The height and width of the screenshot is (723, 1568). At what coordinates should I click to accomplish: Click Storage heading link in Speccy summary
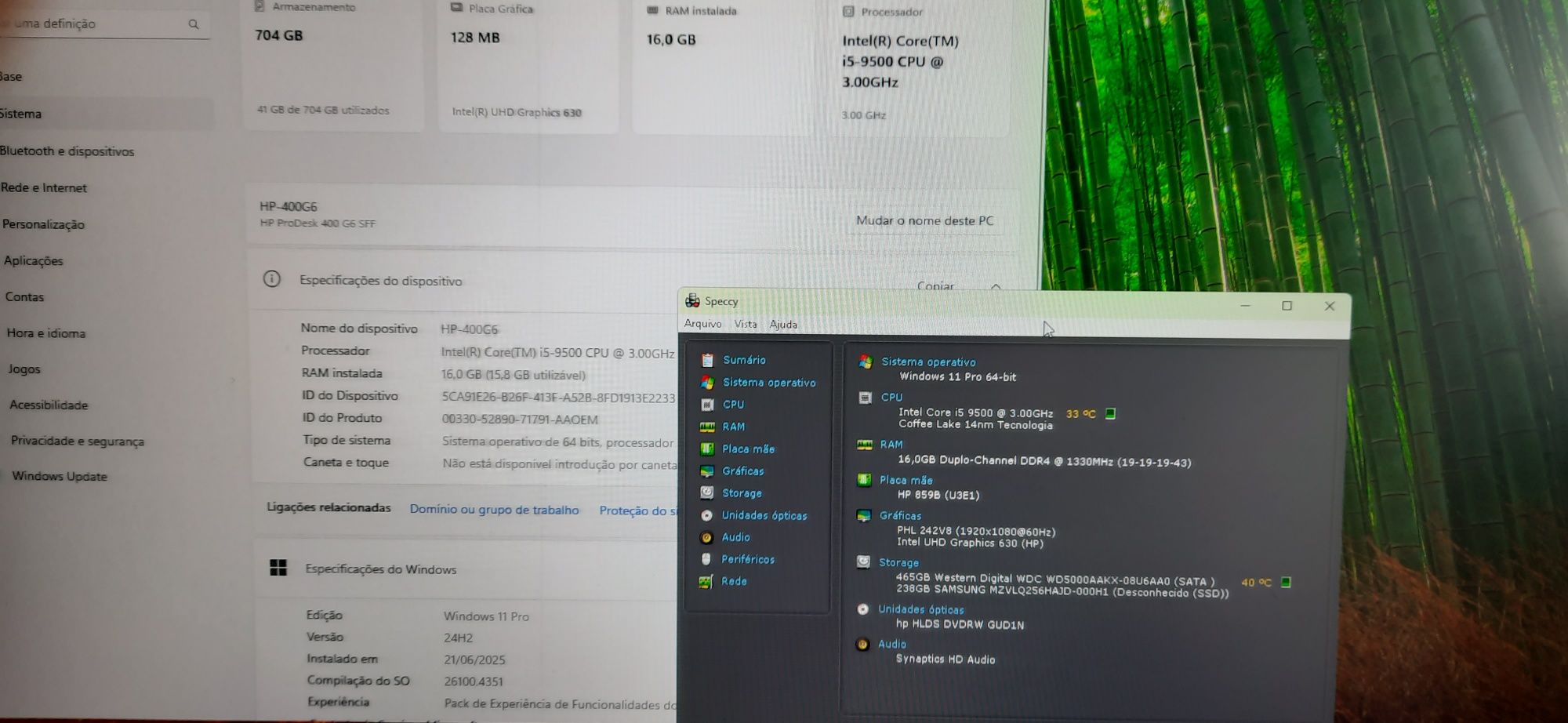(898, 562)
